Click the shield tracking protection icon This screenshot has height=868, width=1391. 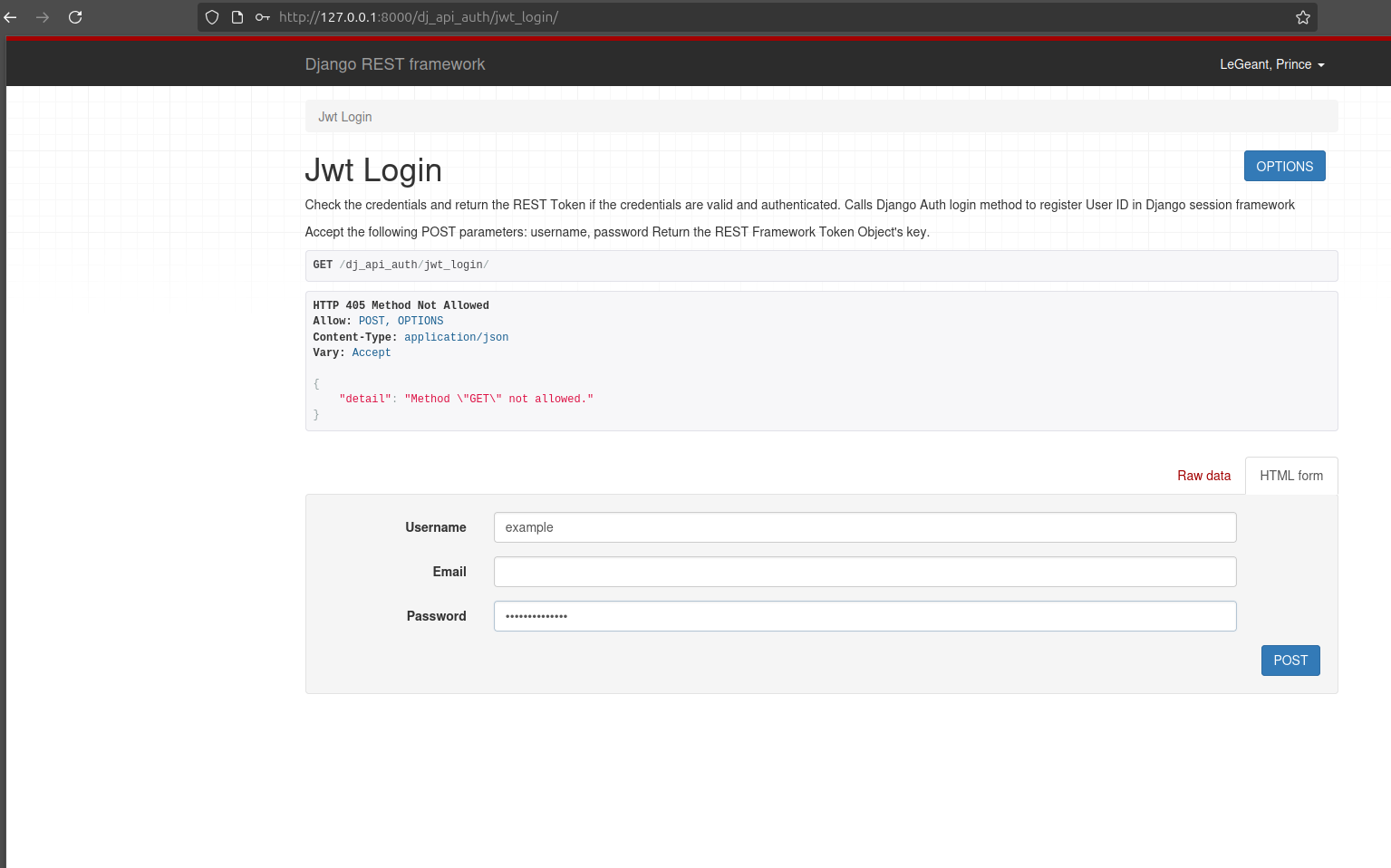[x=211, y=16]
